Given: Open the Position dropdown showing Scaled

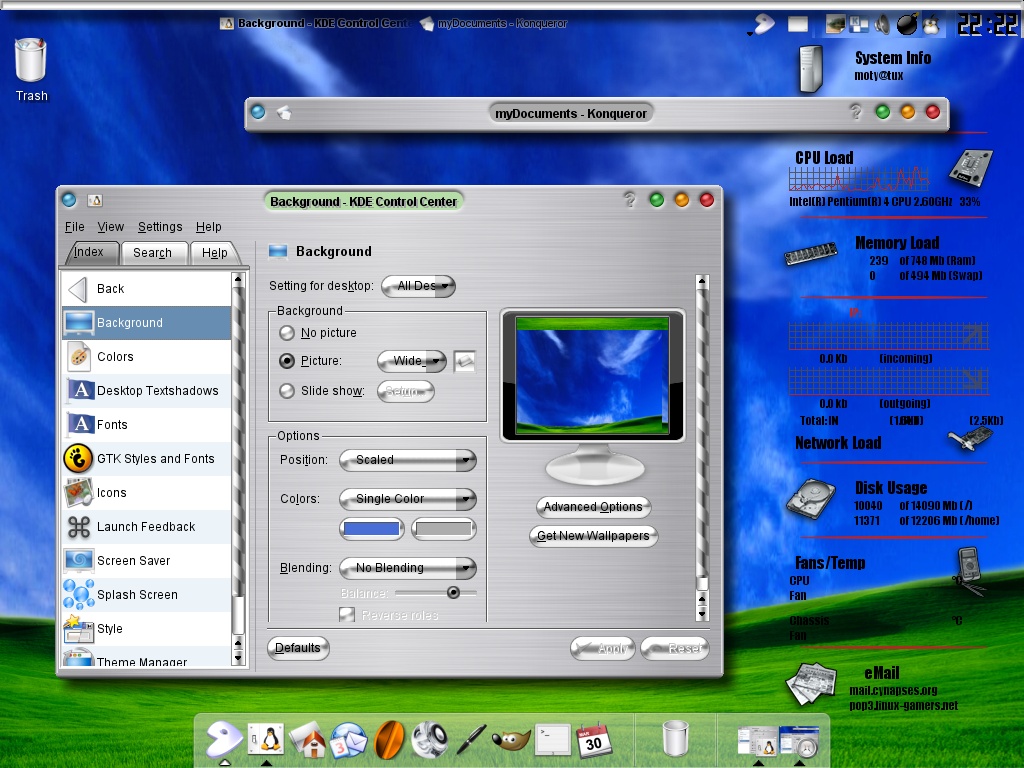Looking at the screenshot, I should pyautogui.click(x=408, y=460).
